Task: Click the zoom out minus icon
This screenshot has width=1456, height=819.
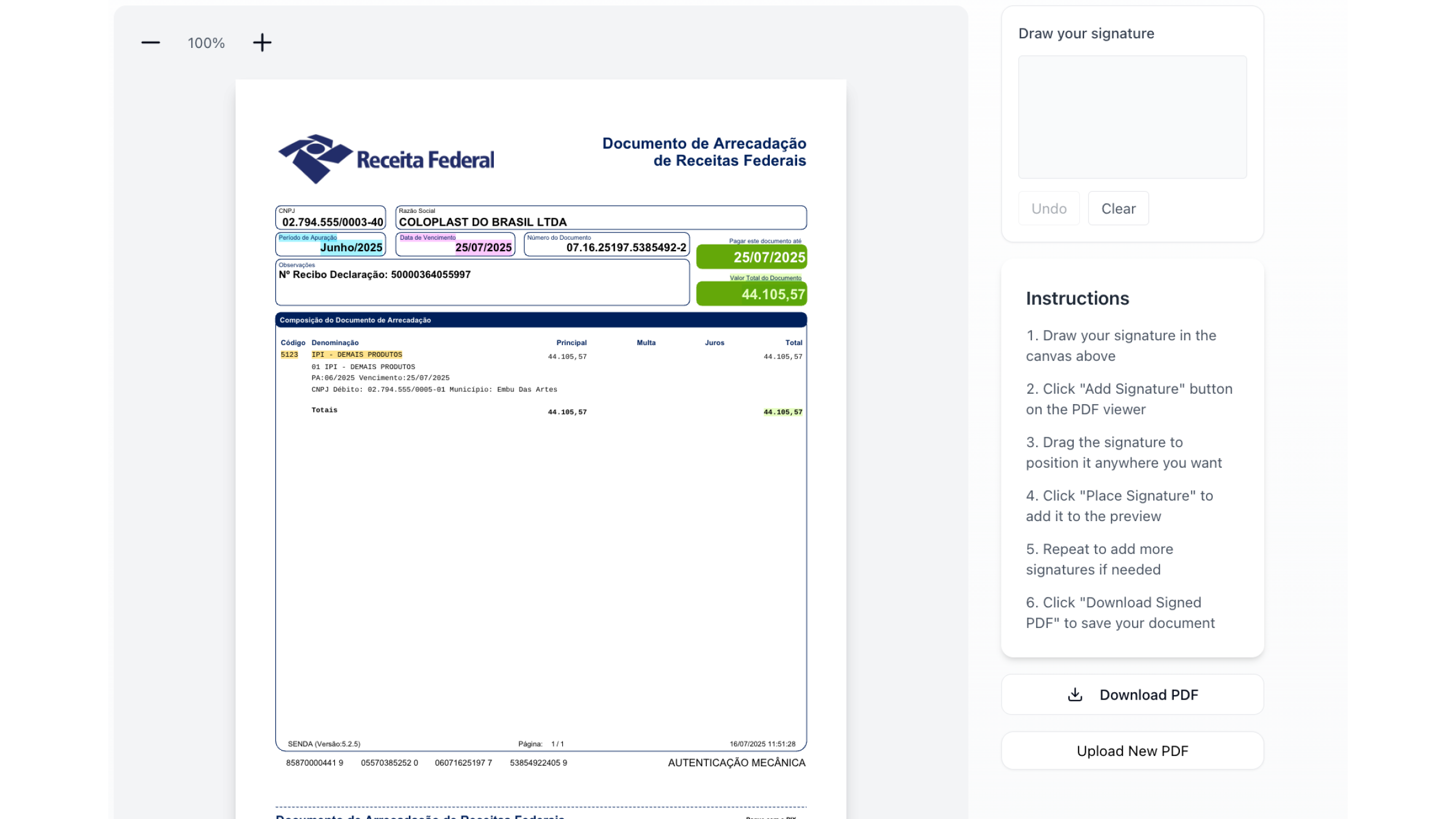Action: point(150,42)
